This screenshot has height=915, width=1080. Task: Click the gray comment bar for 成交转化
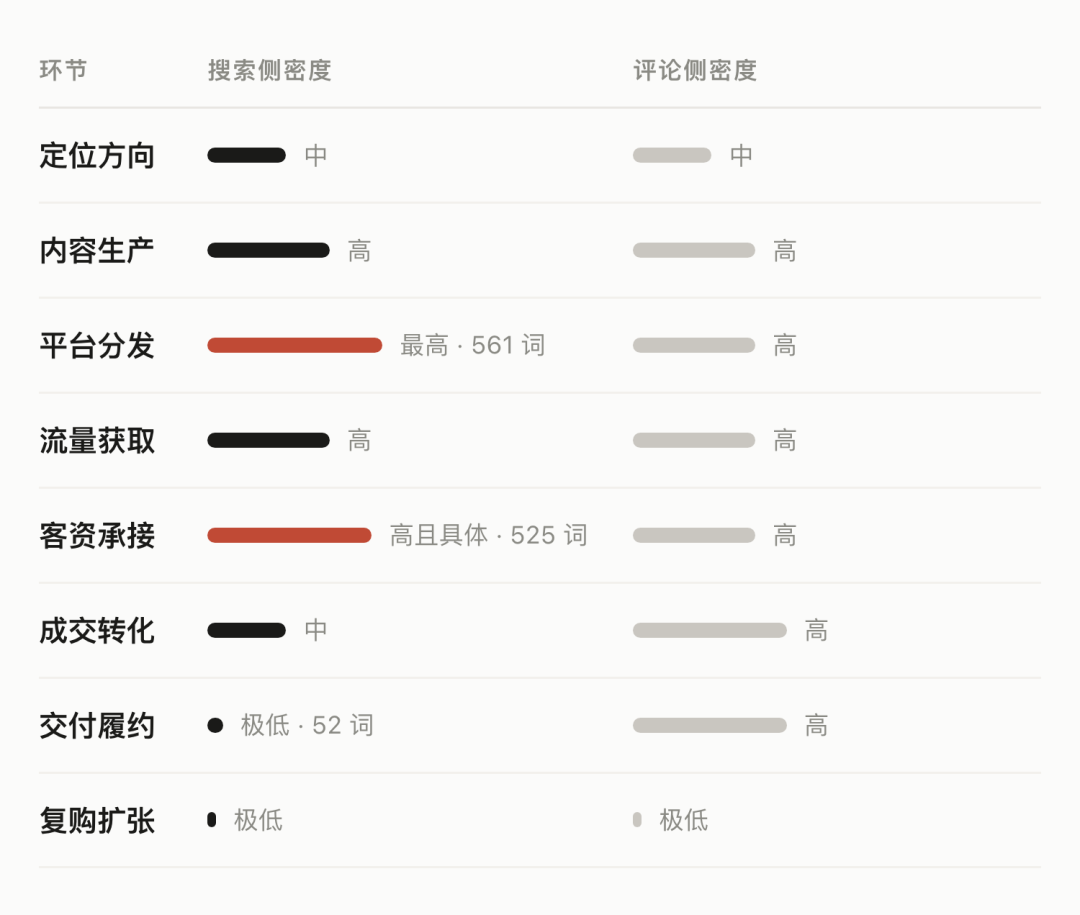click(x=710, y=630)
